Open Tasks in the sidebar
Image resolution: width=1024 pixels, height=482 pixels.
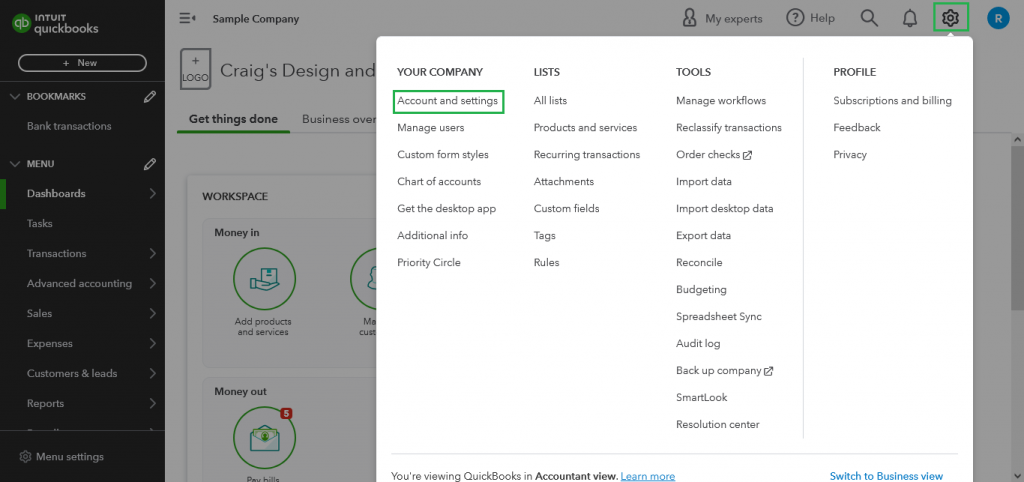(x=39, y=223)
